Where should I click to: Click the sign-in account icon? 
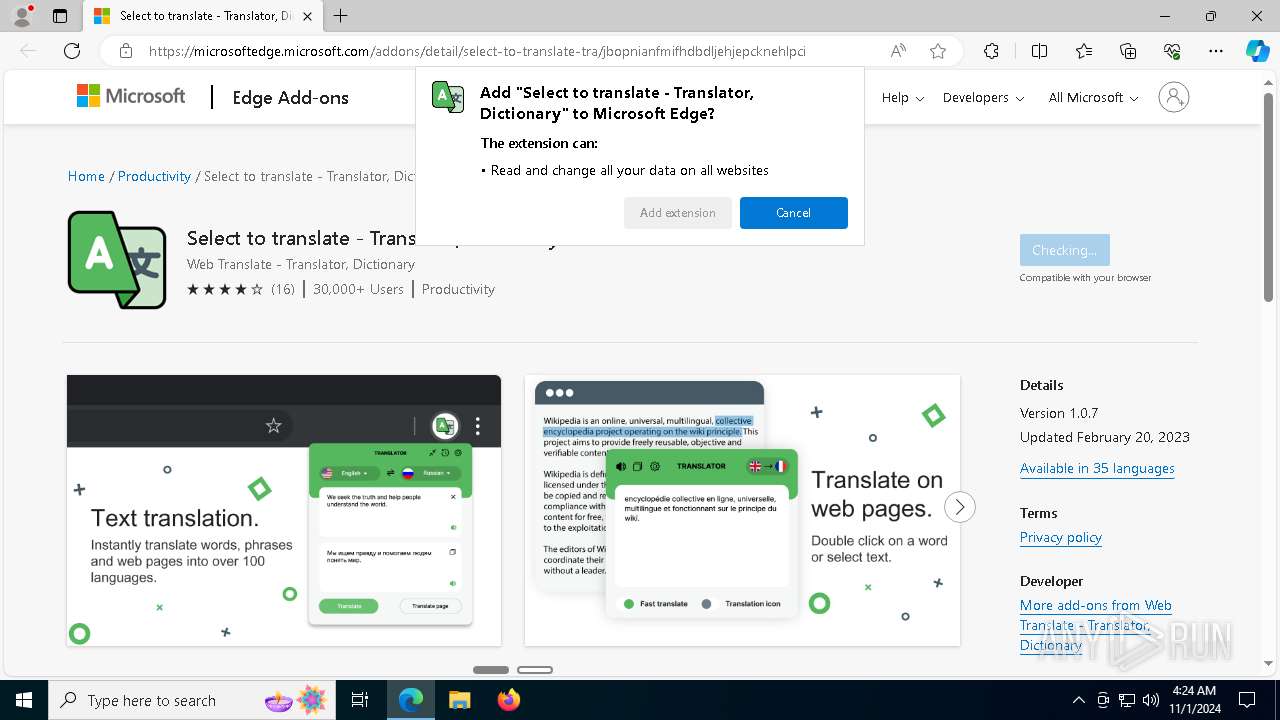pos(1173,97)
